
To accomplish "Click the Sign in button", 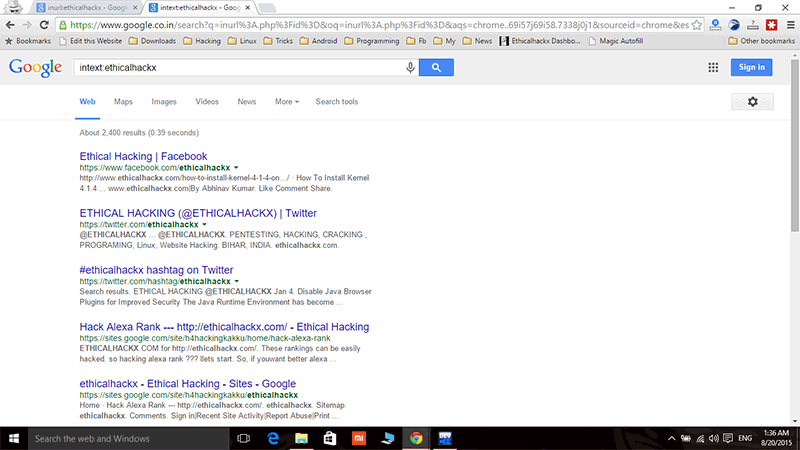I will (x=752, y=67).
